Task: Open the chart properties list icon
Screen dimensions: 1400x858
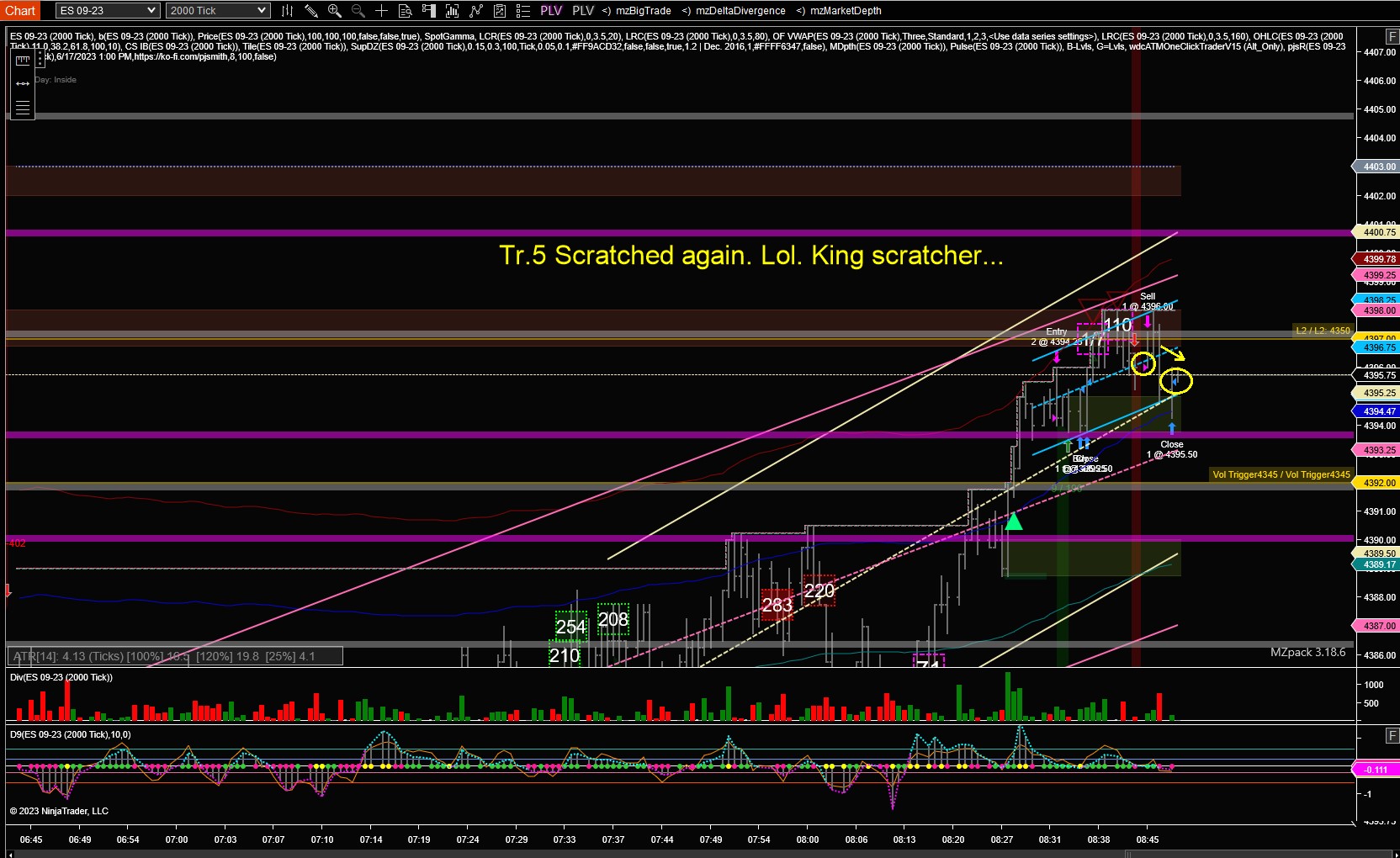Action: 523,11
